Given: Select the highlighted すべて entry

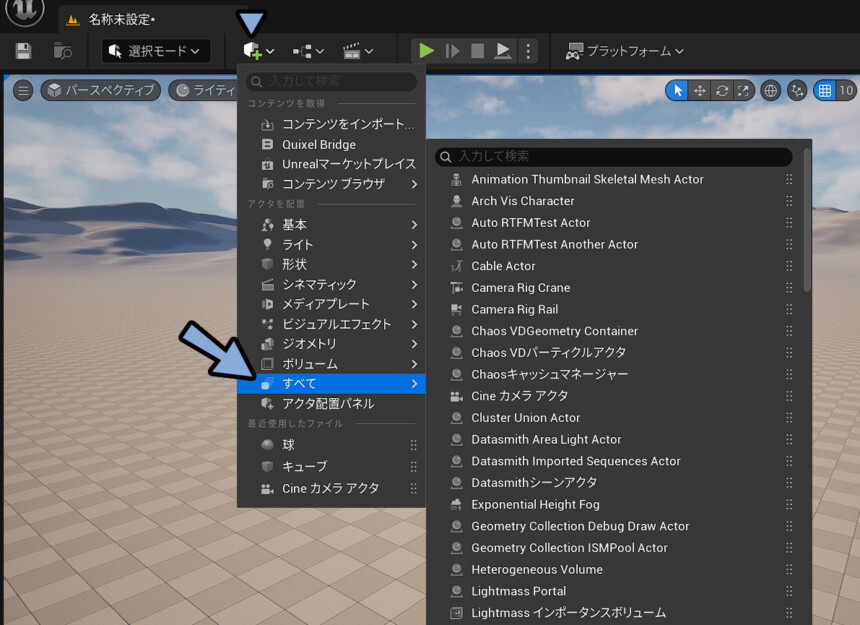Looking at the screenshot, I should [331, 384].
